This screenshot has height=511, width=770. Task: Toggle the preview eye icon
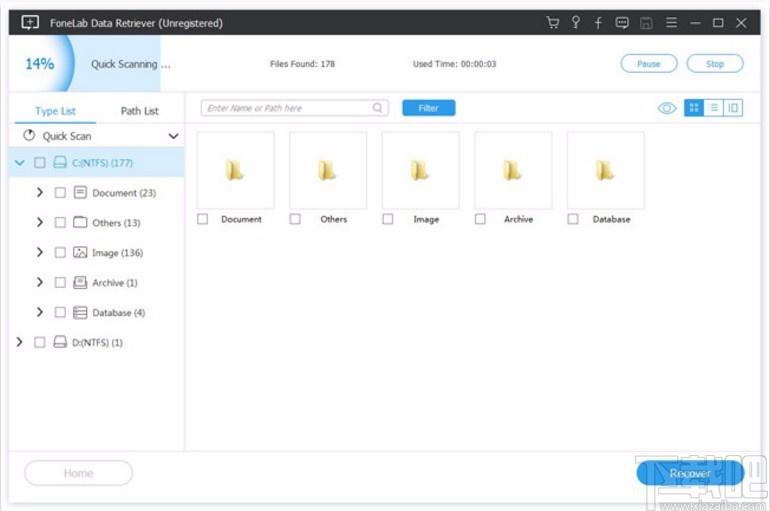pos(666,108)
